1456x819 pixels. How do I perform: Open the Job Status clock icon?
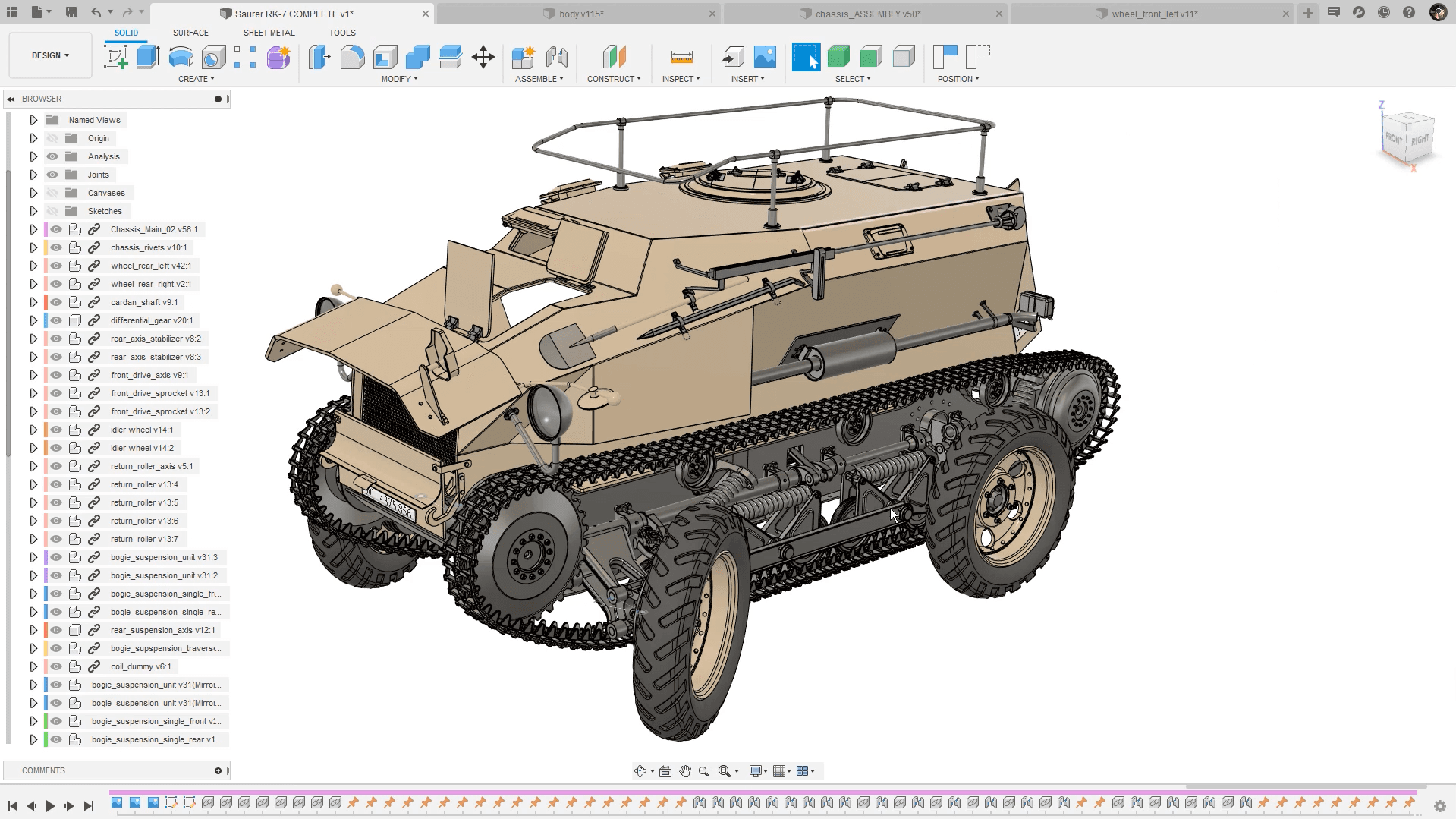click(1384, 13)
